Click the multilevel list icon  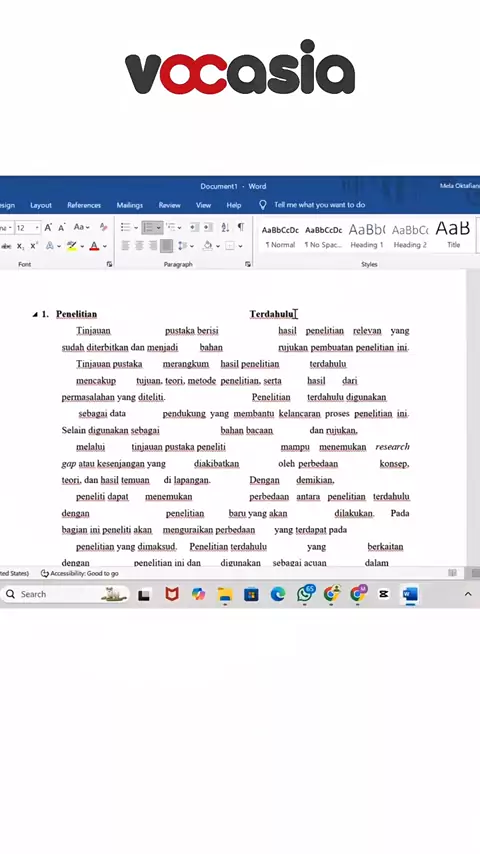point(171,228)
